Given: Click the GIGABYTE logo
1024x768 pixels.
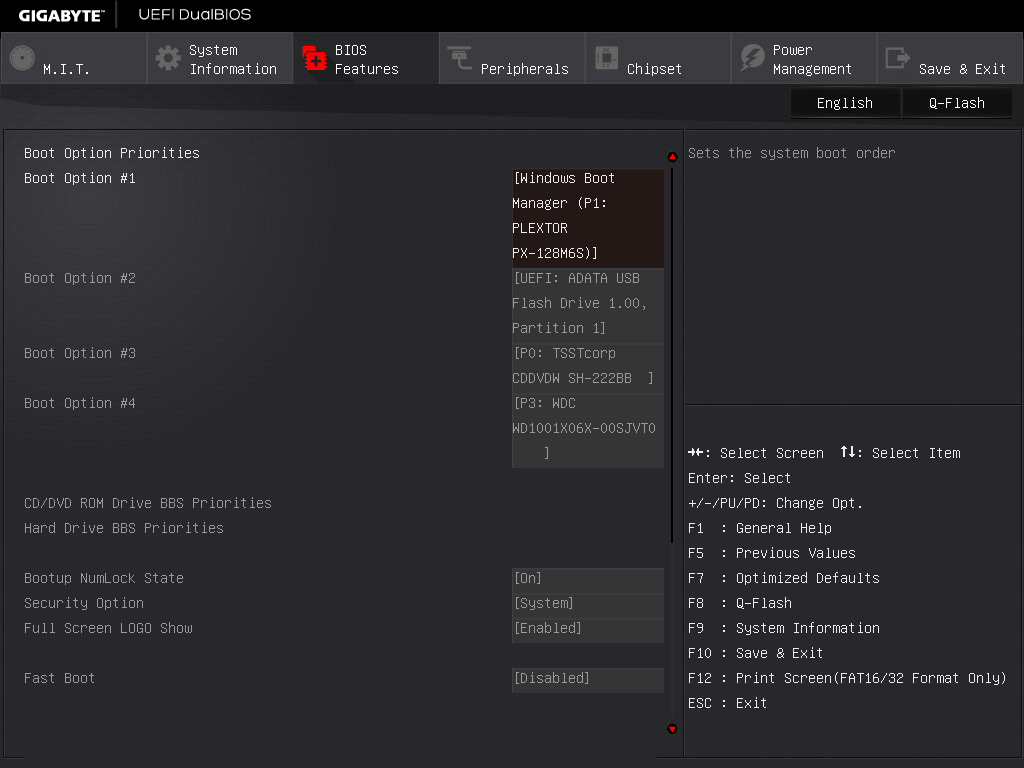Looking at the screenshot, I should click(61, 15).
